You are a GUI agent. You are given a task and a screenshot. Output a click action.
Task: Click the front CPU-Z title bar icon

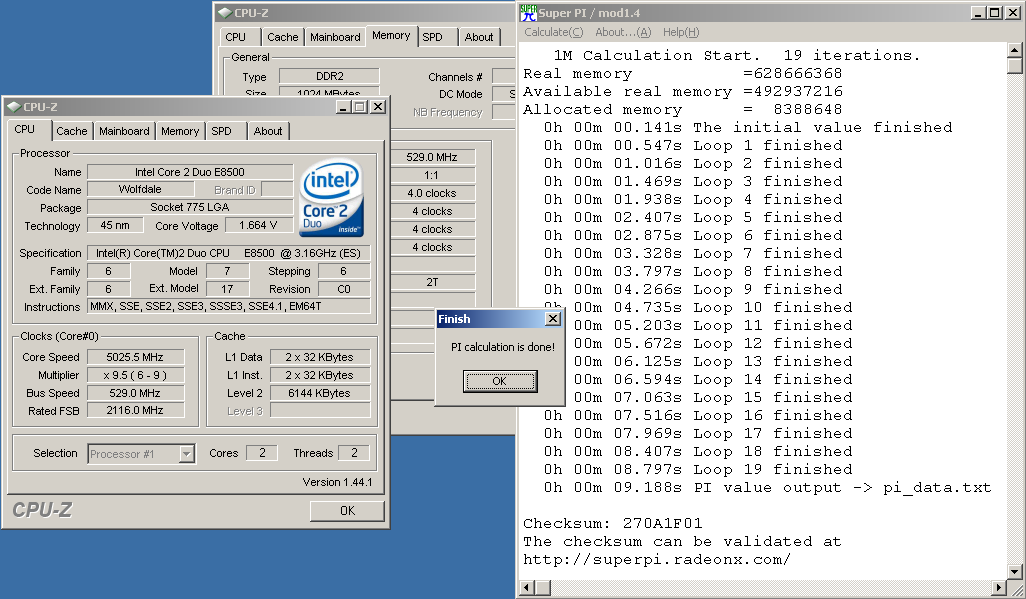coord(14,107)
